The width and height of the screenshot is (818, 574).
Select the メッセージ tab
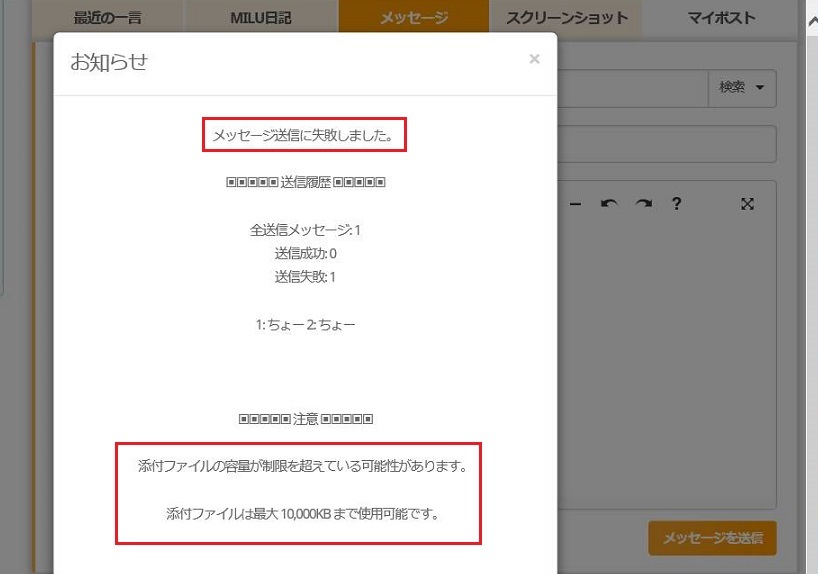coord(413,18)
